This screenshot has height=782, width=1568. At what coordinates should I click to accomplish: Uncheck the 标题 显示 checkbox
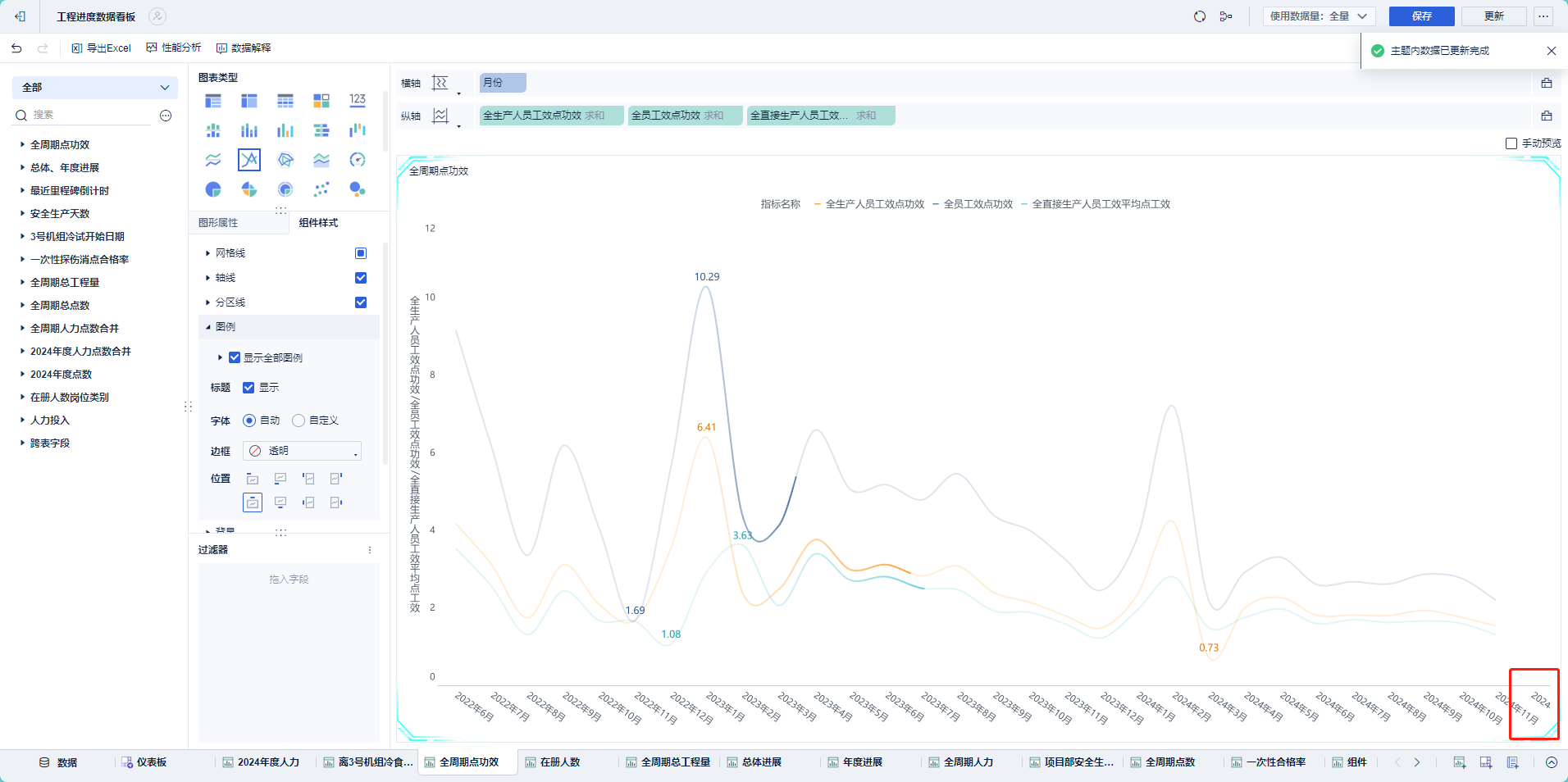(x=248, y=388)
